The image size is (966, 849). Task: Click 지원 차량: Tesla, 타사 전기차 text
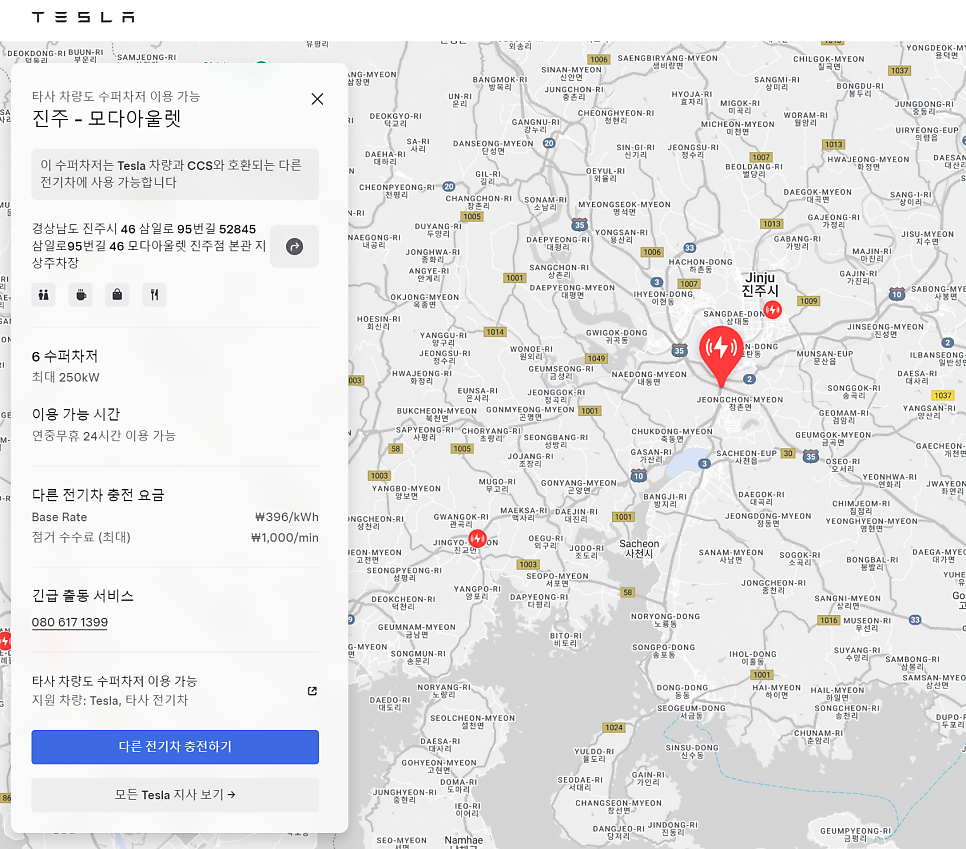click(110, 701)
